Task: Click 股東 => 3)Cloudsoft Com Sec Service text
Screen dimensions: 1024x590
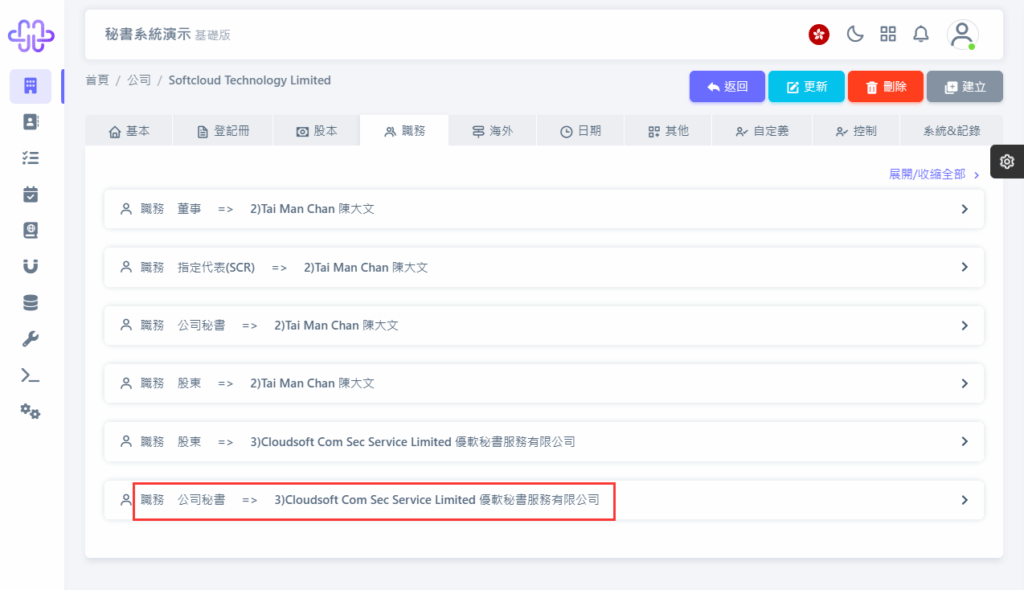Action: click(x=376, y=442)
